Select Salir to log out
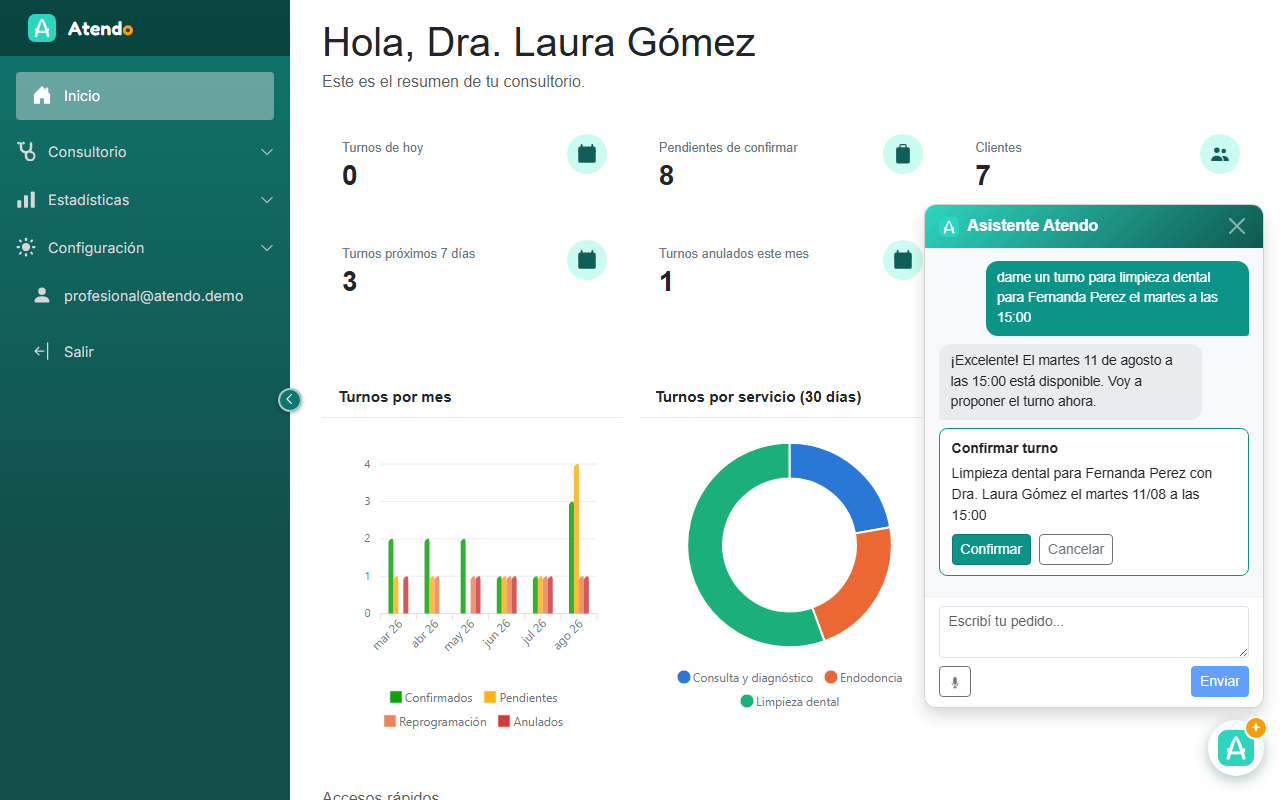This screenshot has height=800, width=1280. [79, 352]
